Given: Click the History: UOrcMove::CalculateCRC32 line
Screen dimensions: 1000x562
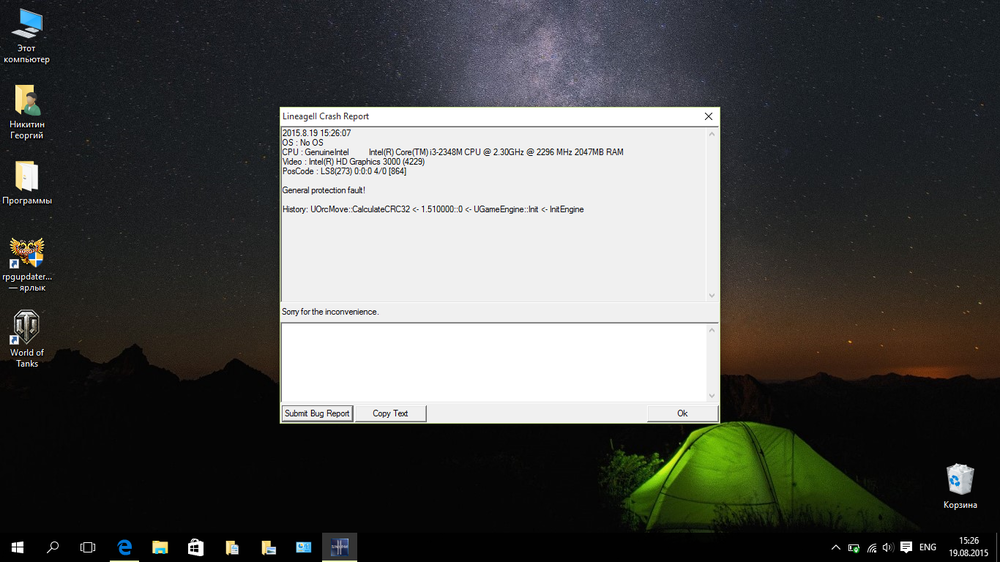Looking at the screenshot, I should pyautogui.click(x=433, y=209).
